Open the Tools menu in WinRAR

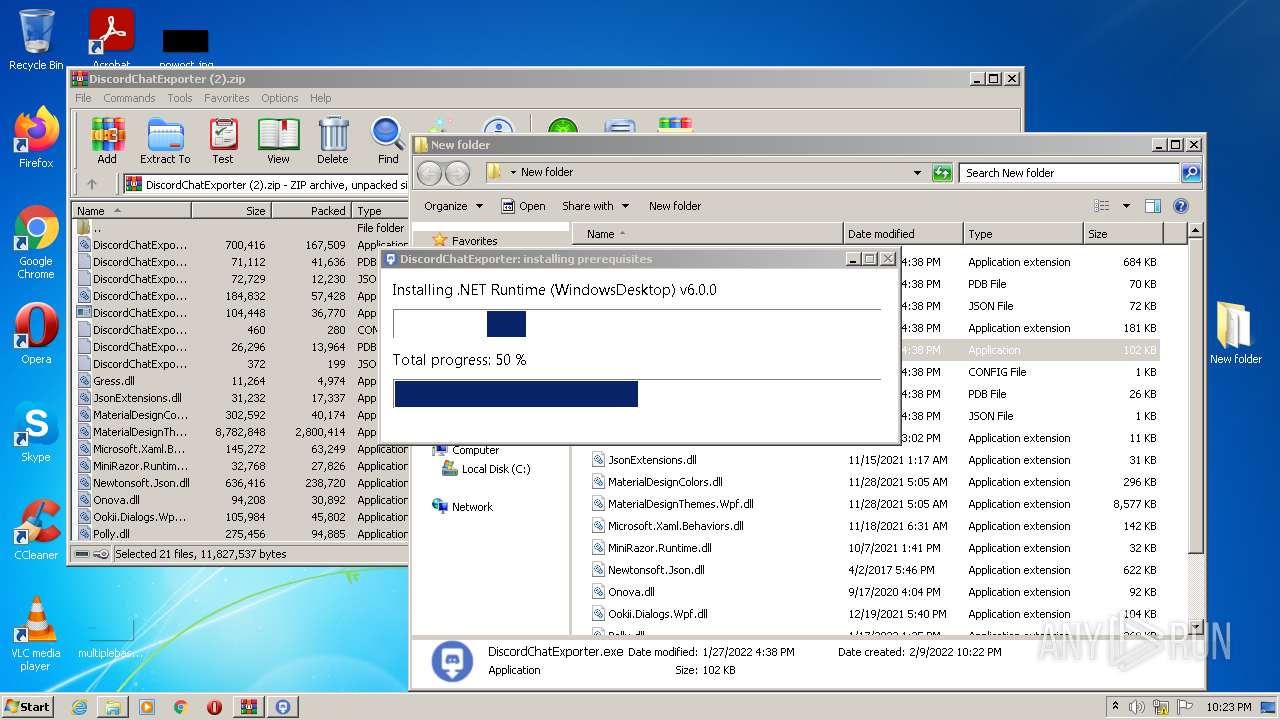click(180, 98)
